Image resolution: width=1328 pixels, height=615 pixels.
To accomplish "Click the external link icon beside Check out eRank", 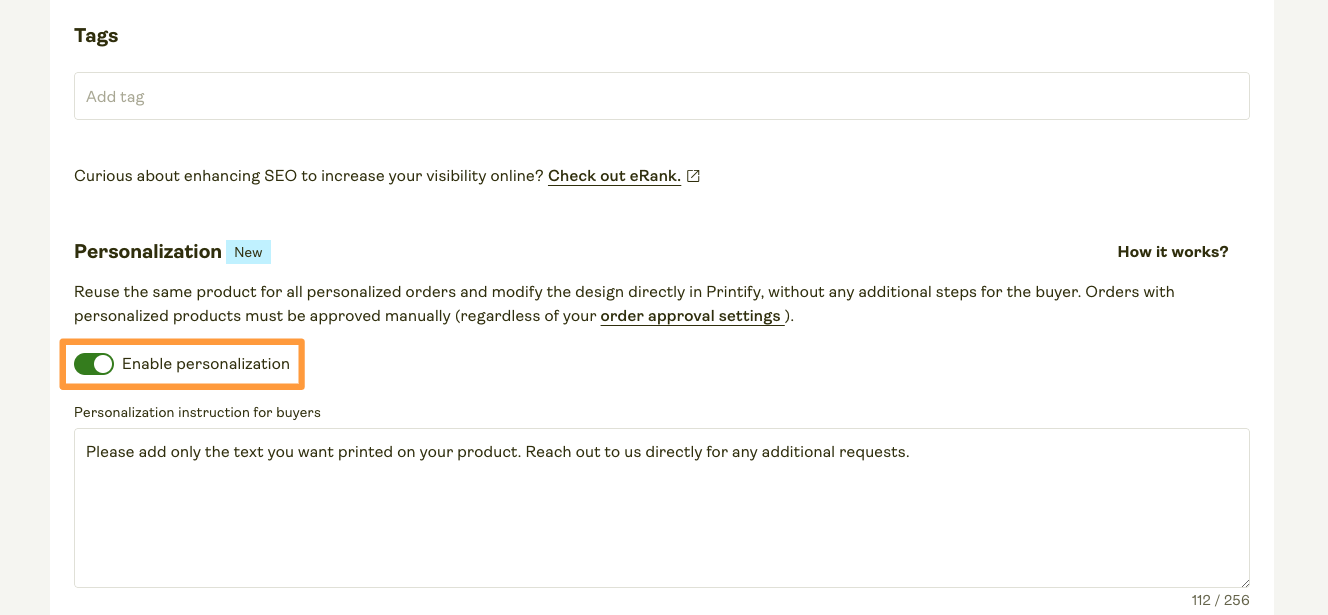I will (x=693, y=175).
